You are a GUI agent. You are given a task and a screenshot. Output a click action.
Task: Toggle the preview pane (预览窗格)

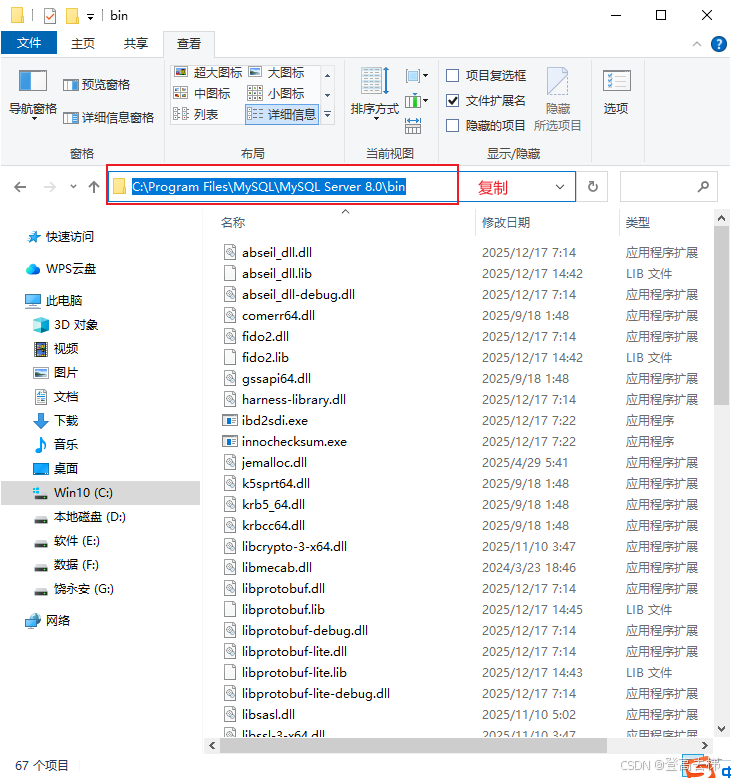pyautogui.click(x=96, y=85)
